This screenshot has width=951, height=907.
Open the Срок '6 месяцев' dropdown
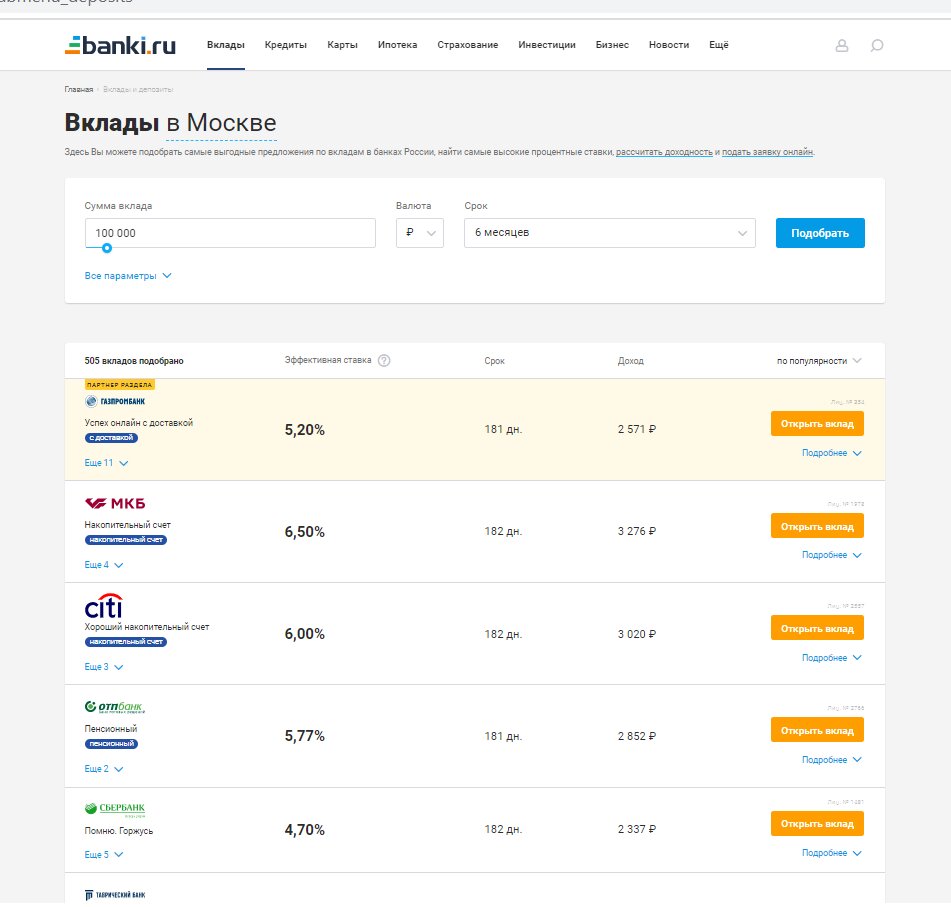pyautogui.click(x=610, y=233)
